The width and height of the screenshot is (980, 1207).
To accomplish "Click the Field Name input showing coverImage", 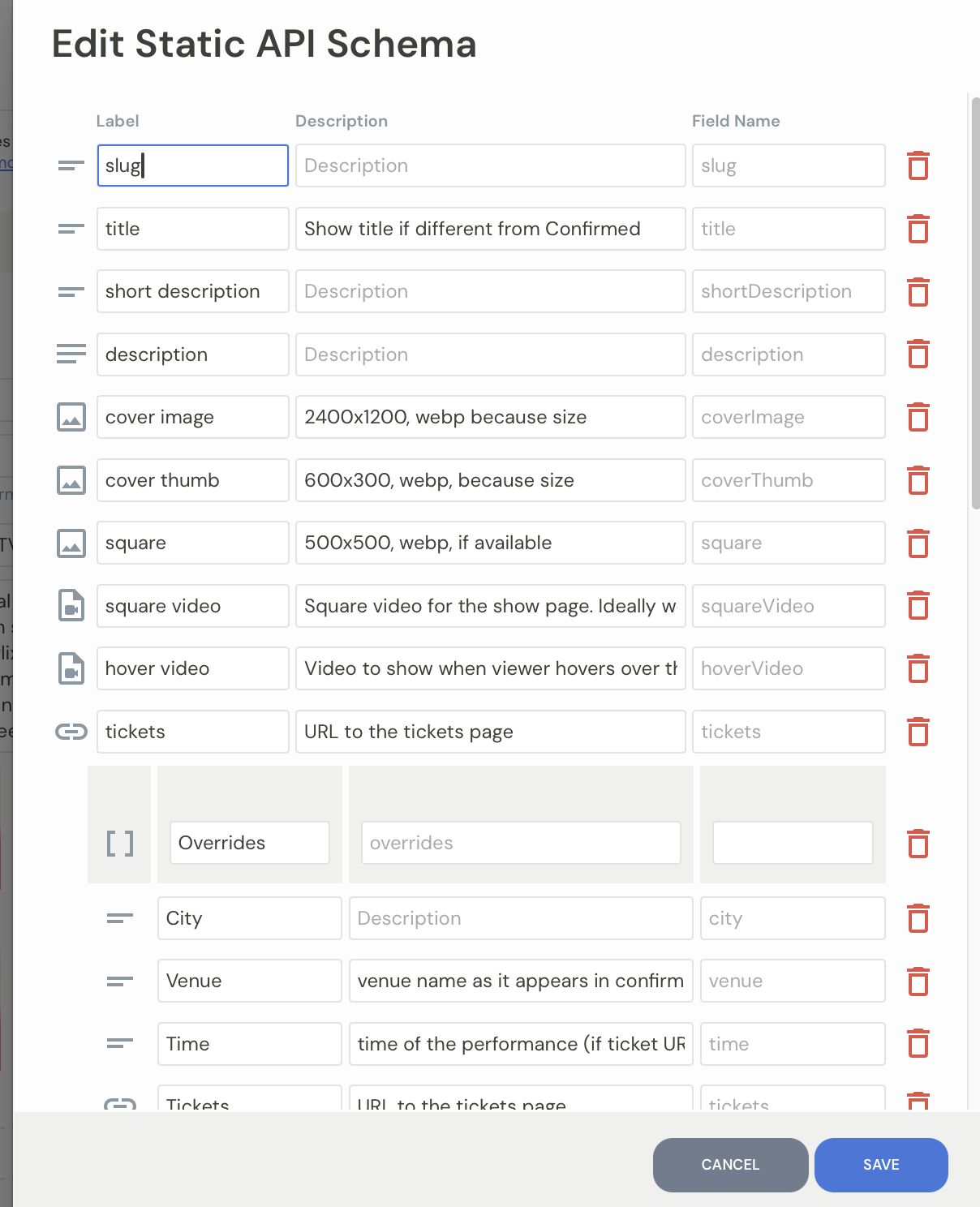I will tap(788, 417).
